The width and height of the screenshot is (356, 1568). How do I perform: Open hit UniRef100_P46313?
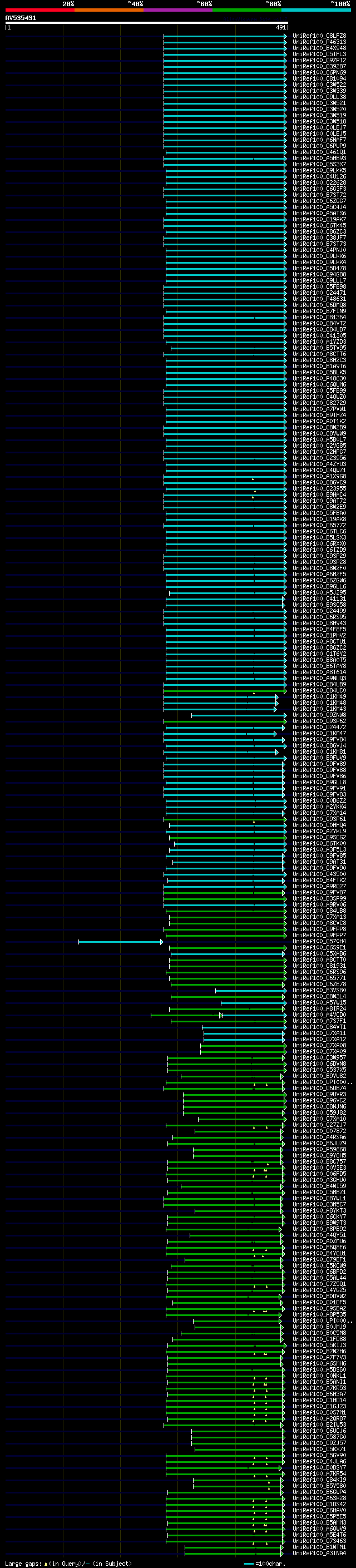pyautogui.click(x=319, y=42)
